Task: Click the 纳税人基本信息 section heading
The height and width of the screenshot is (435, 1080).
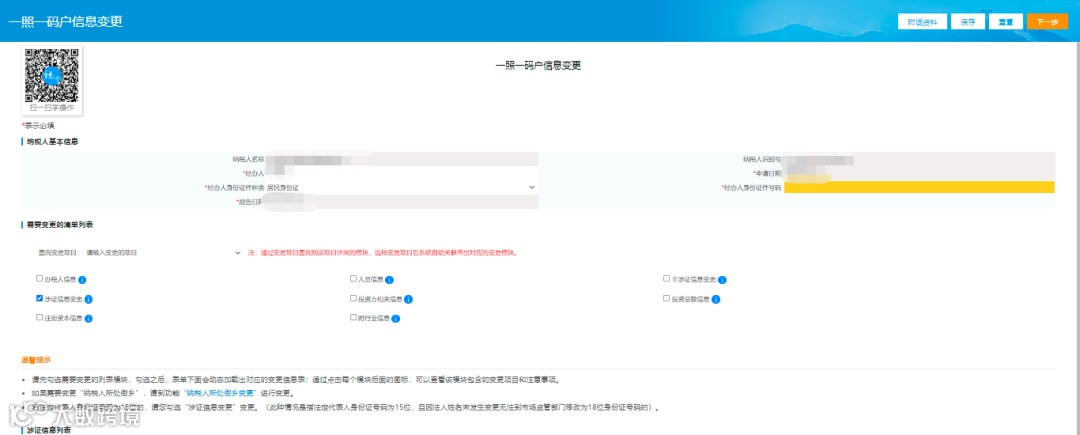Action: [x=52, y=142]
